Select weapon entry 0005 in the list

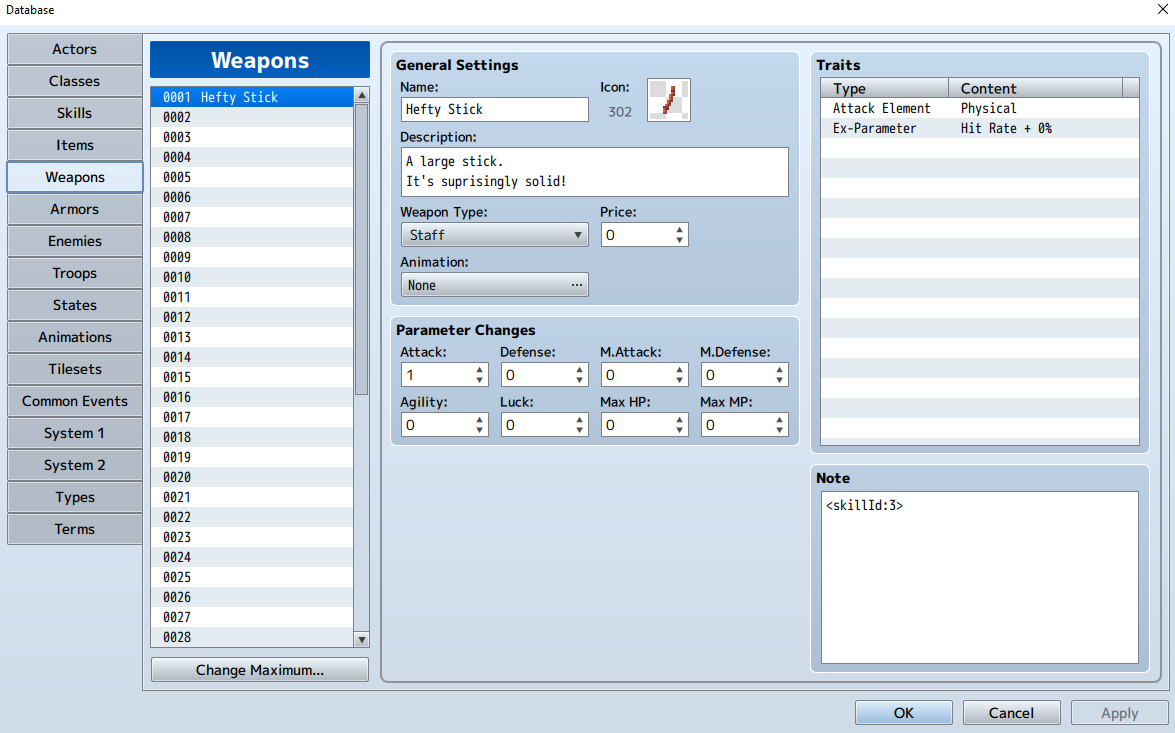coord(252,177)
